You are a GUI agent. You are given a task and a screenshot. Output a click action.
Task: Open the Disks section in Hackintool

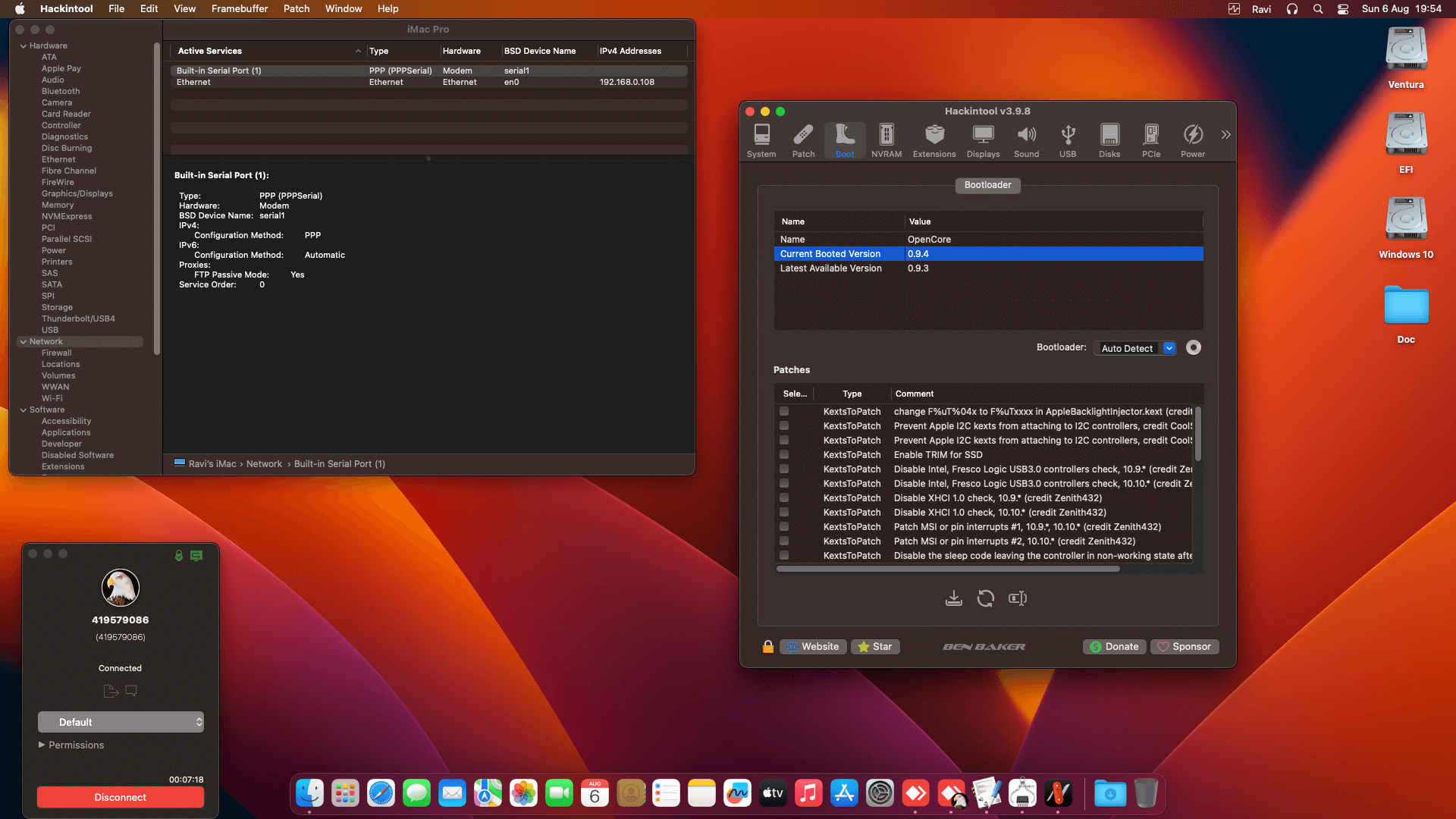point(1109,141)
